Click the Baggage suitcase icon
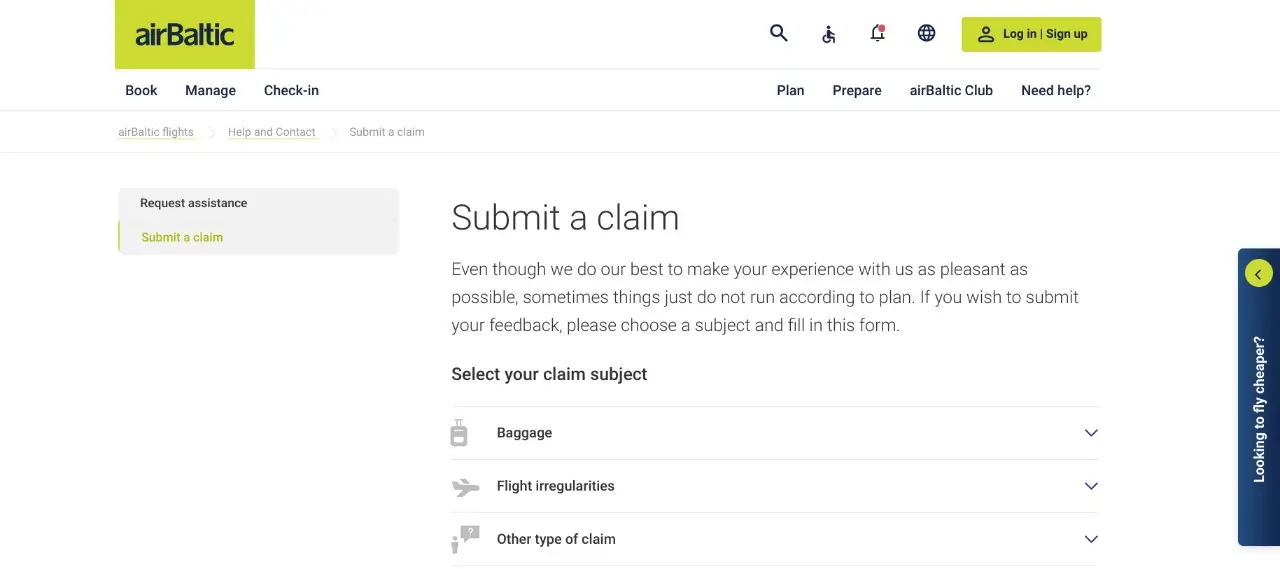This screenshot has height=569, width=1280. (x=459, y=433)
